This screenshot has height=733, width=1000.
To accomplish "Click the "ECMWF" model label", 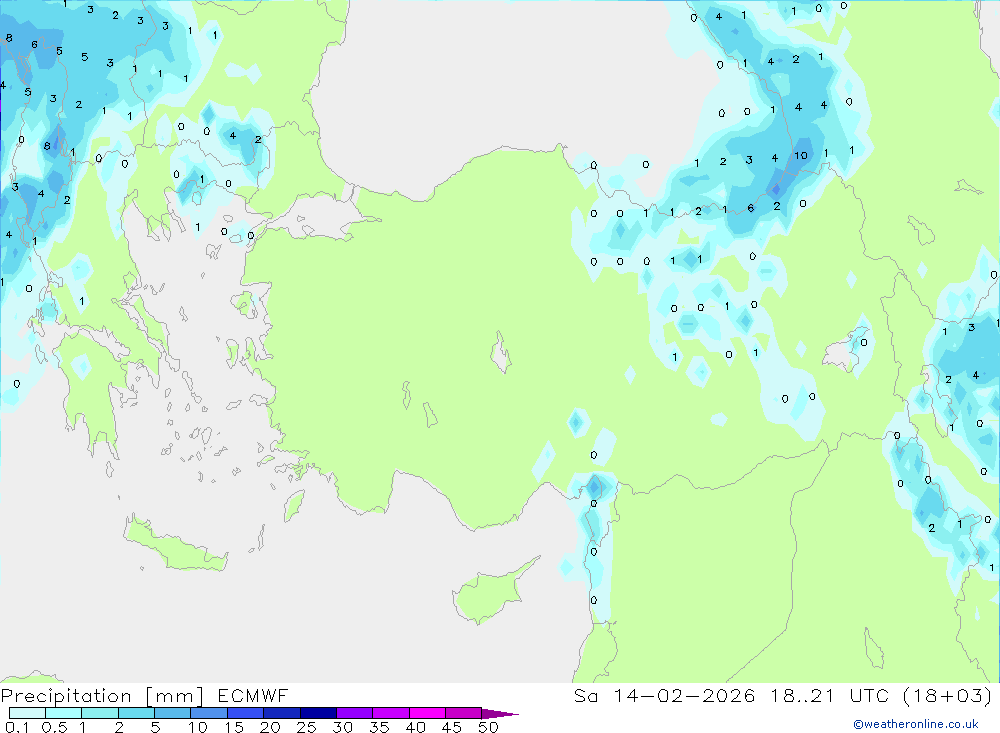I will 253,695.
